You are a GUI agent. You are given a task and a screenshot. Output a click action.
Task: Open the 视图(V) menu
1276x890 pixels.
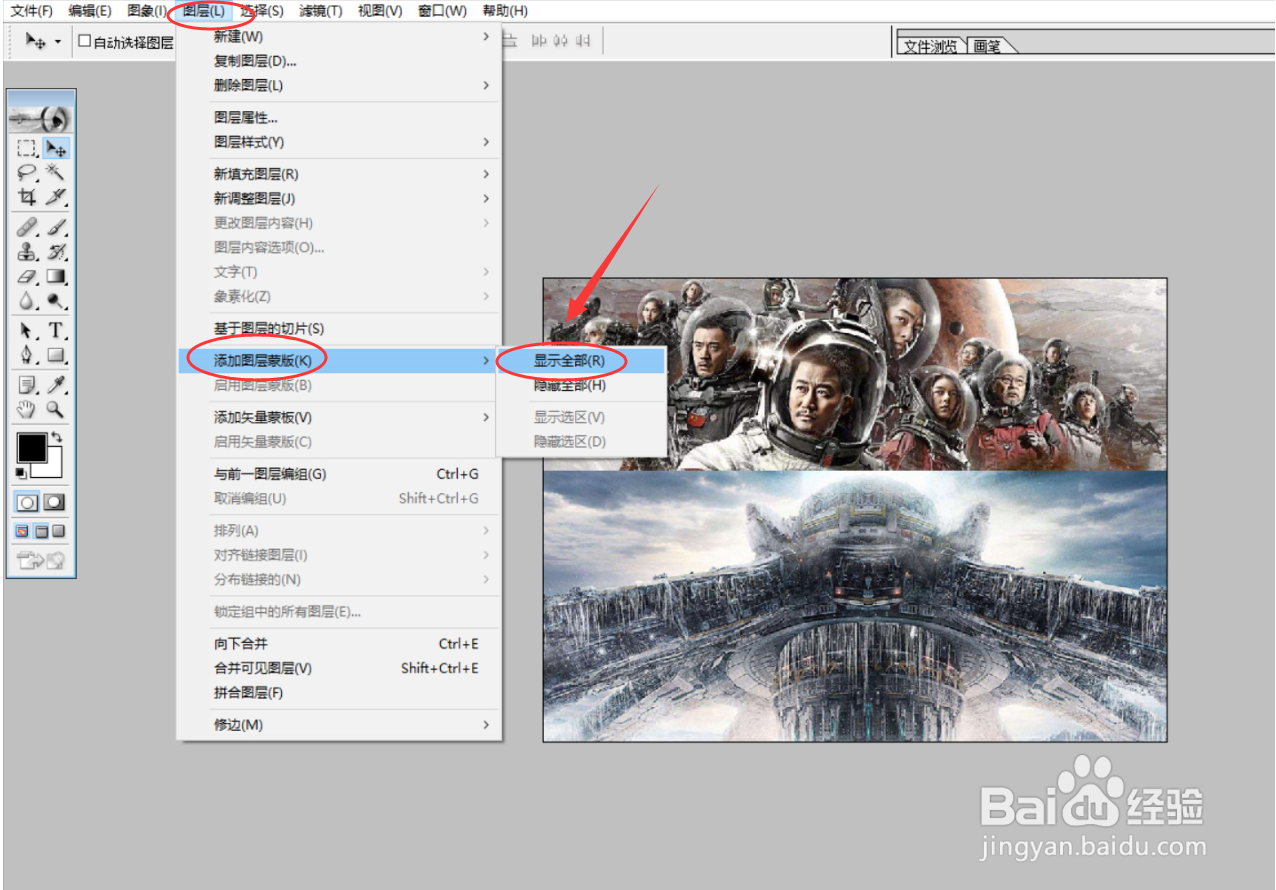pos(380,11)
